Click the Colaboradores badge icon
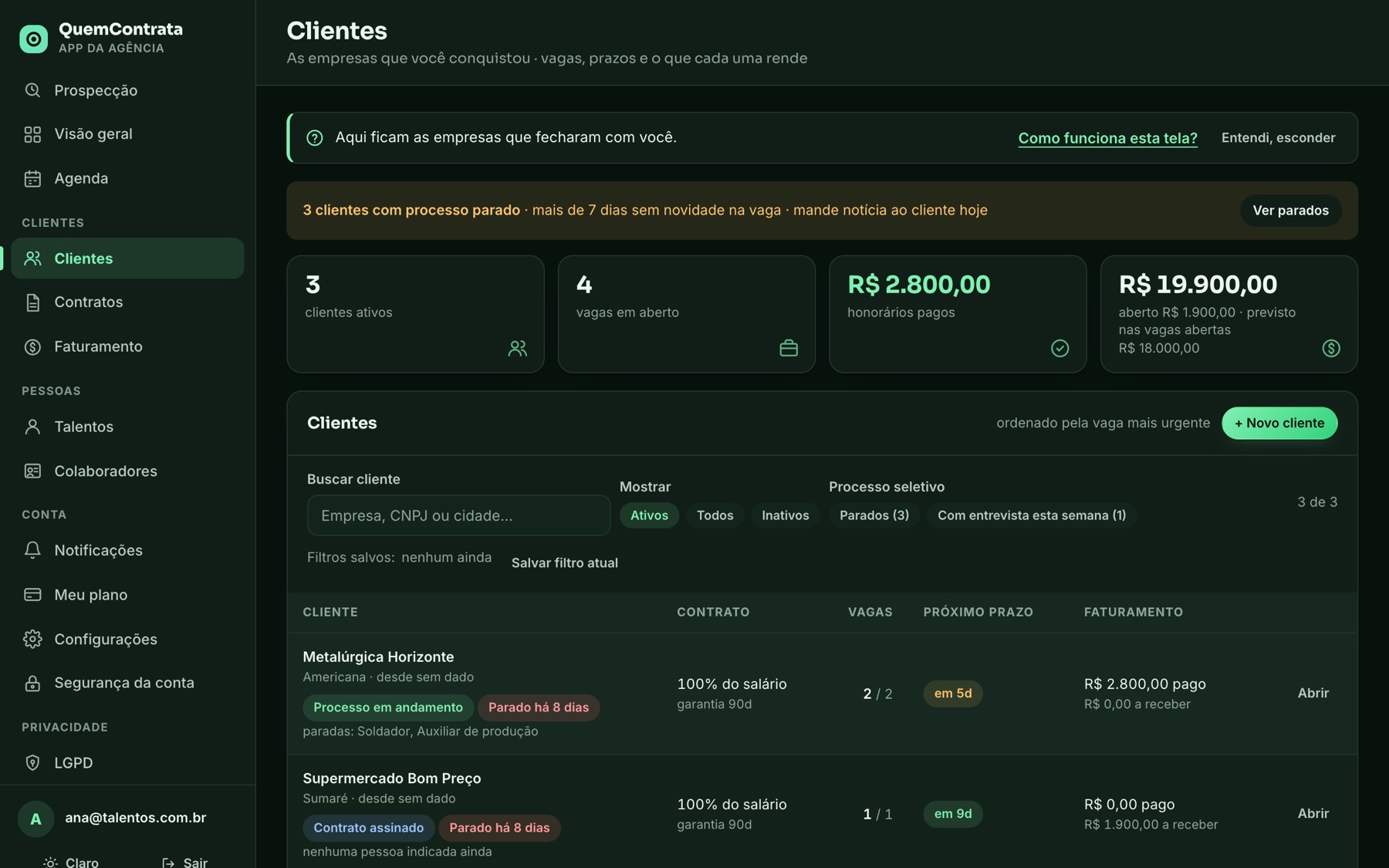Screen dimensions: 1389x868 coord(32,471)
